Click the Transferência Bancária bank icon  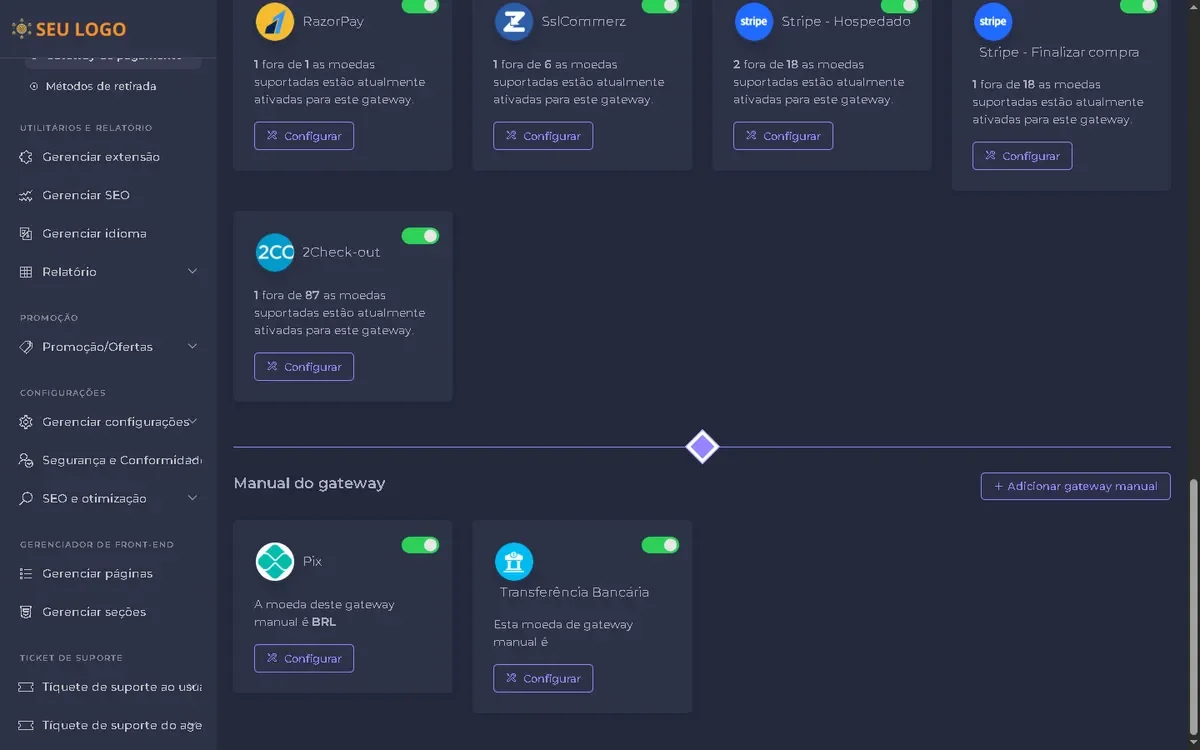pyautogui.click(x=514, y=561)
